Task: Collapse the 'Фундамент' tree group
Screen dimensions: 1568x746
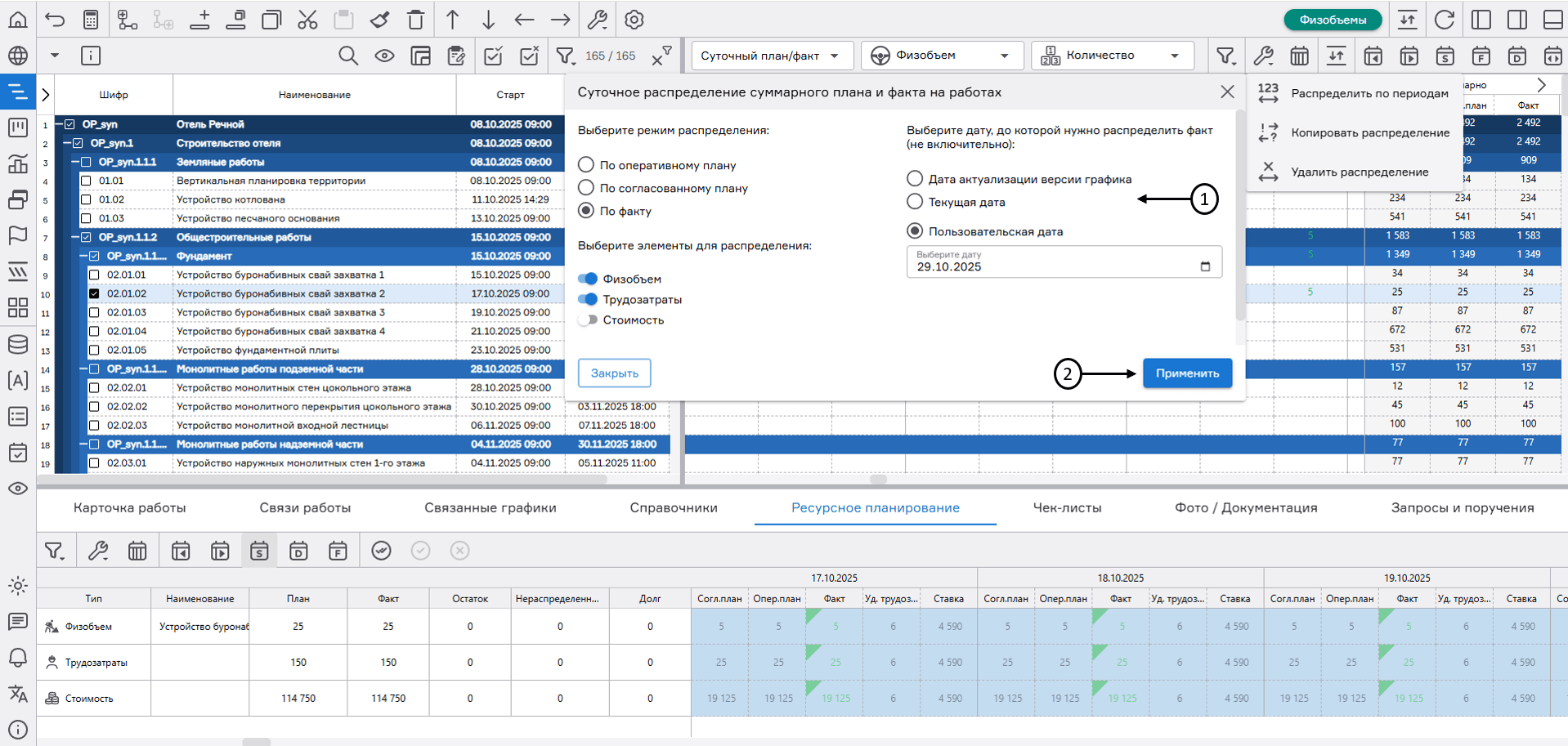Action: tap(83, 256)
